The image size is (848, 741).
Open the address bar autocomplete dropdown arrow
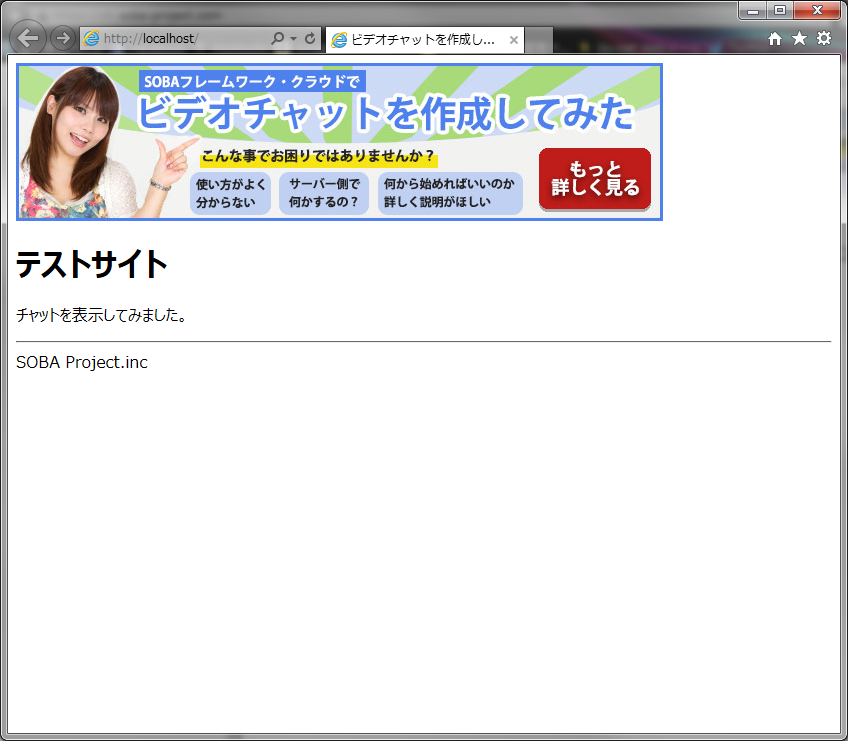pos(294,39)
